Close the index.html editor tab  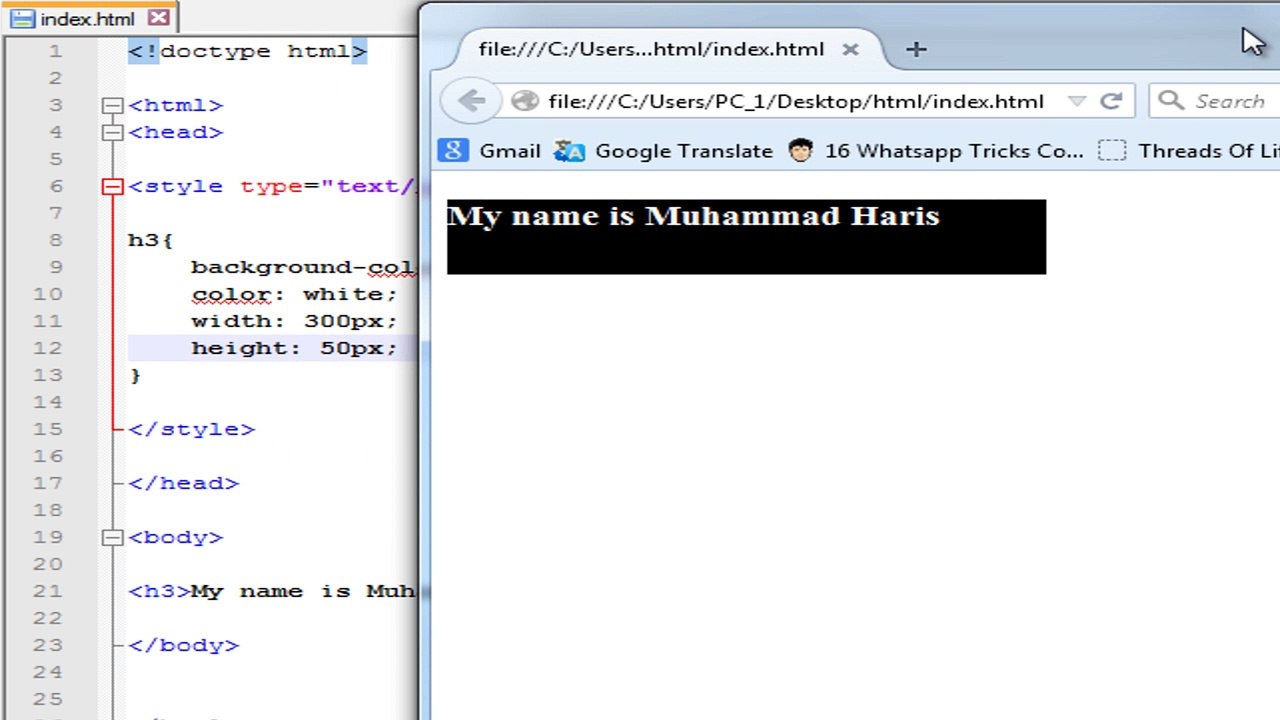158,18
